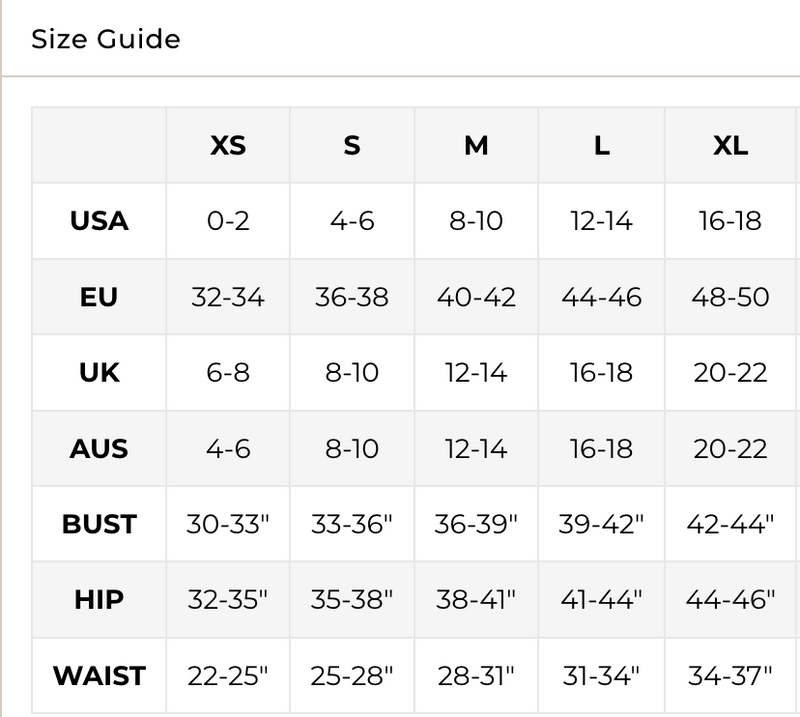Image resolution: width=800 pixels, height=717 pixels.
Task: Select the XS column header
Action: pyautogui.click(x=228, y=145)
